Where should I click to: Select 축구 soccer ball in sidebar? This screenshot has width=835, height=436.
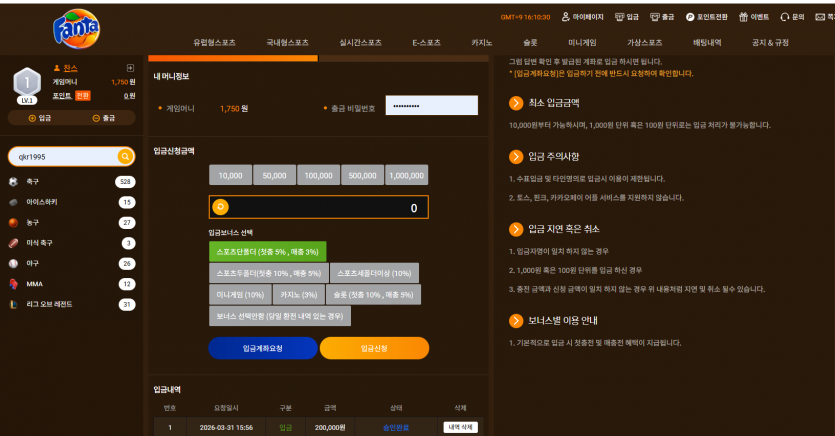coord(13,182)
